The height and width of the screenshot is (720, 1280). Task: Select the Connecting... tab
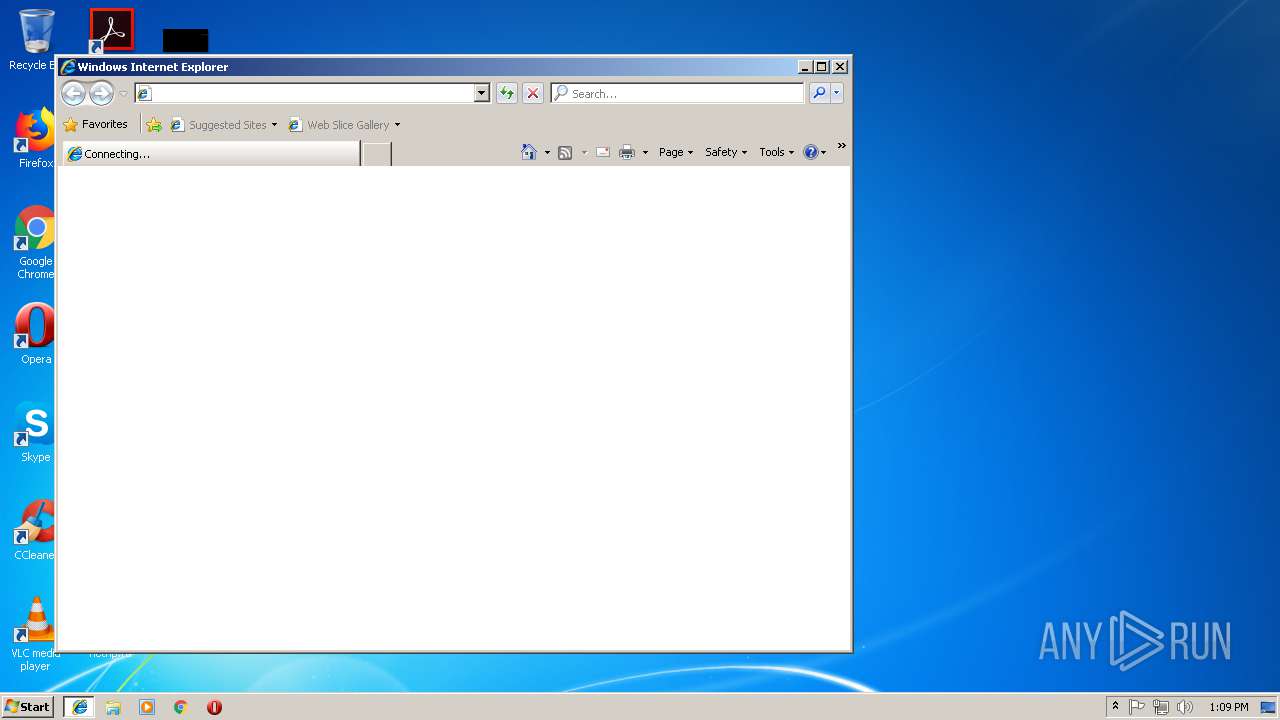tap(211, 154)
